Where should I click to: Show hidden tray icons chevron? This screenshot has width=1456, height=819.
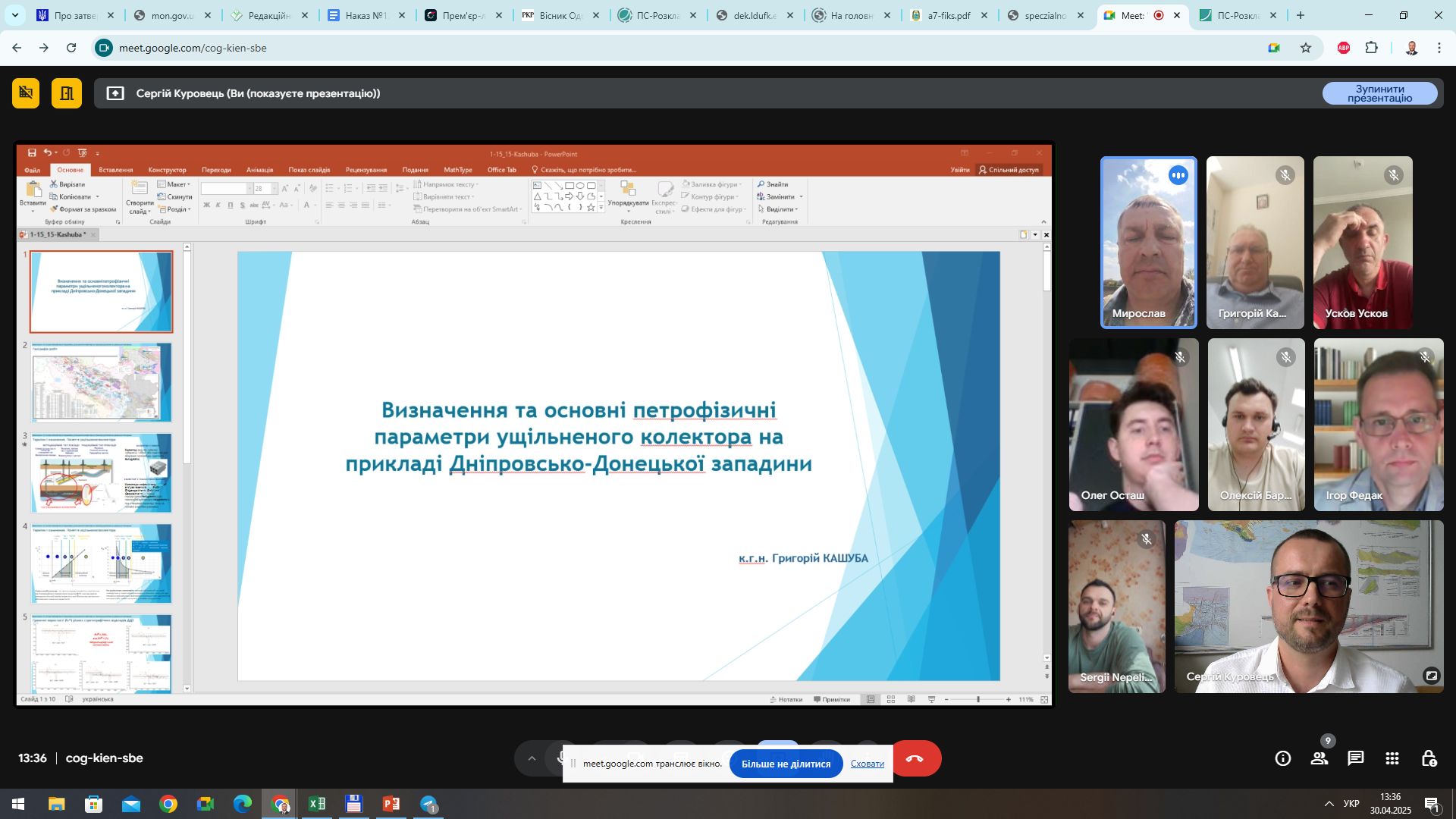pyautogui.click(x=1329, y=804)
